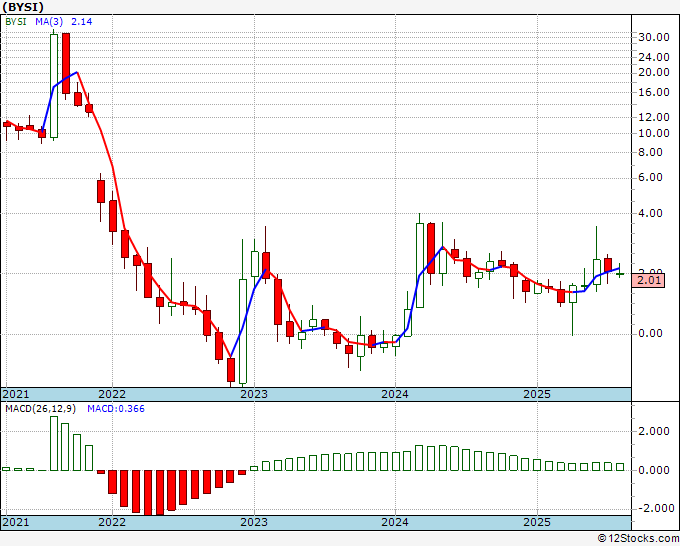
Task: Click 2021 on the price chart timeline
Action: pos(16,394)
